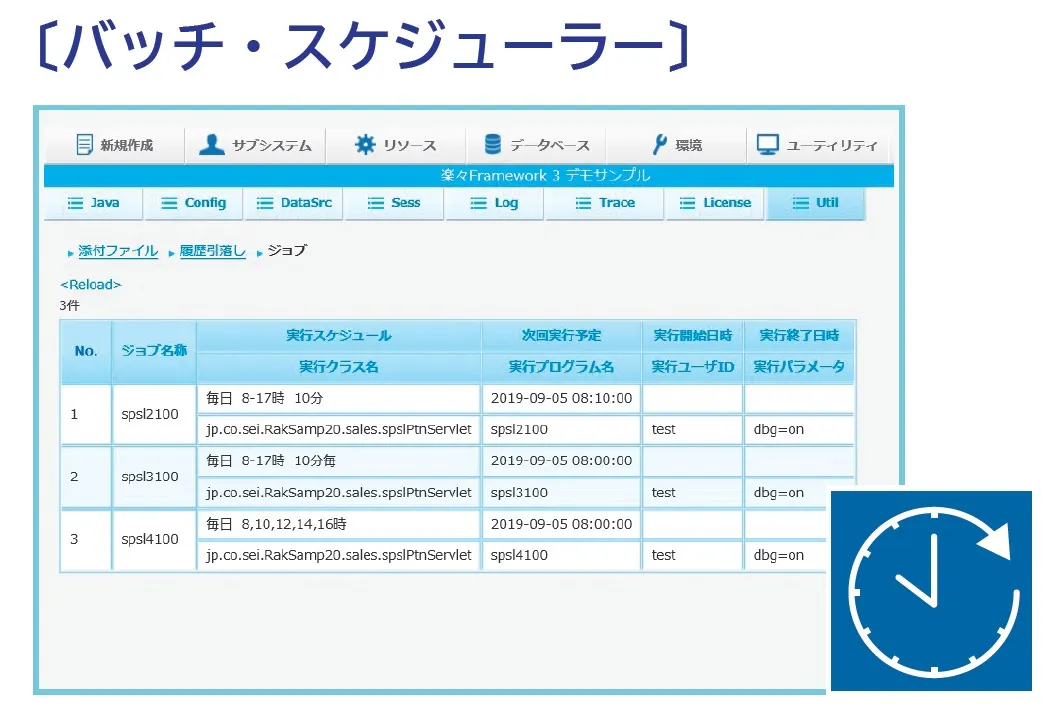Click the large clock schedule icon
This screenshot has width=1060, height=721.
click(931, 591)
